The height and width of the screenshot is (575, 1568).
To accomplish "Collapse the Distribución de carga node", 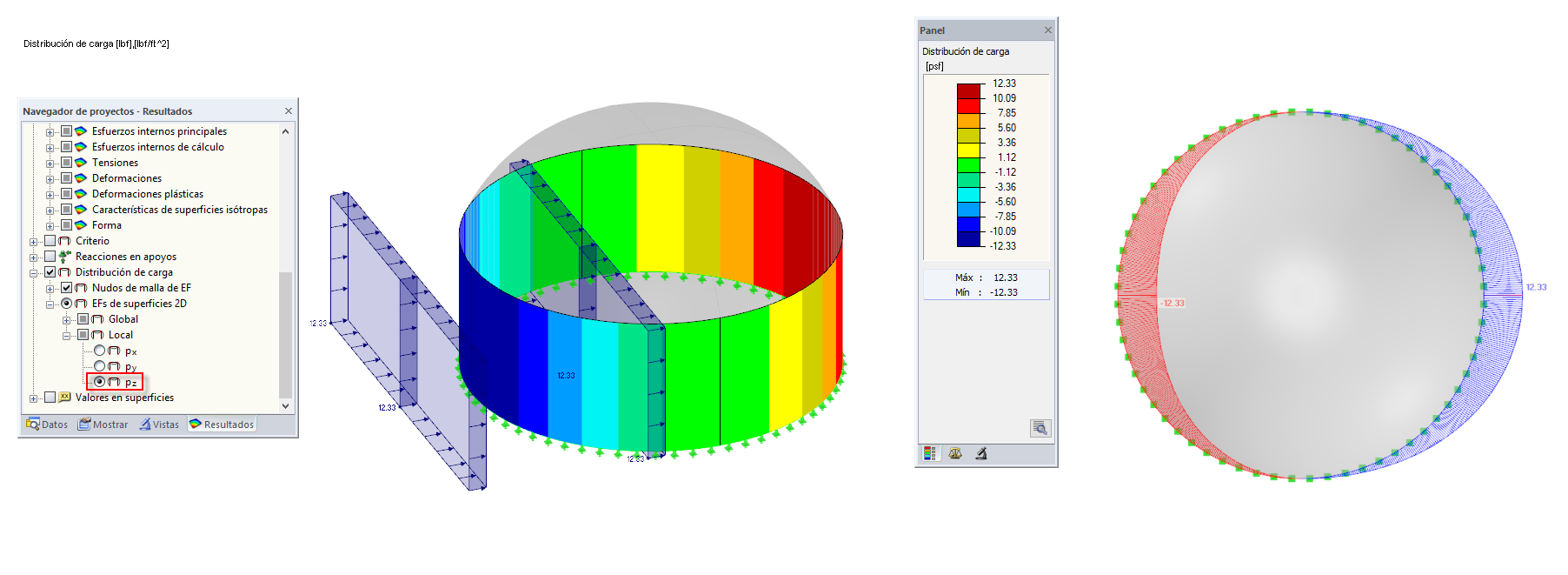I will coord(33,273).
